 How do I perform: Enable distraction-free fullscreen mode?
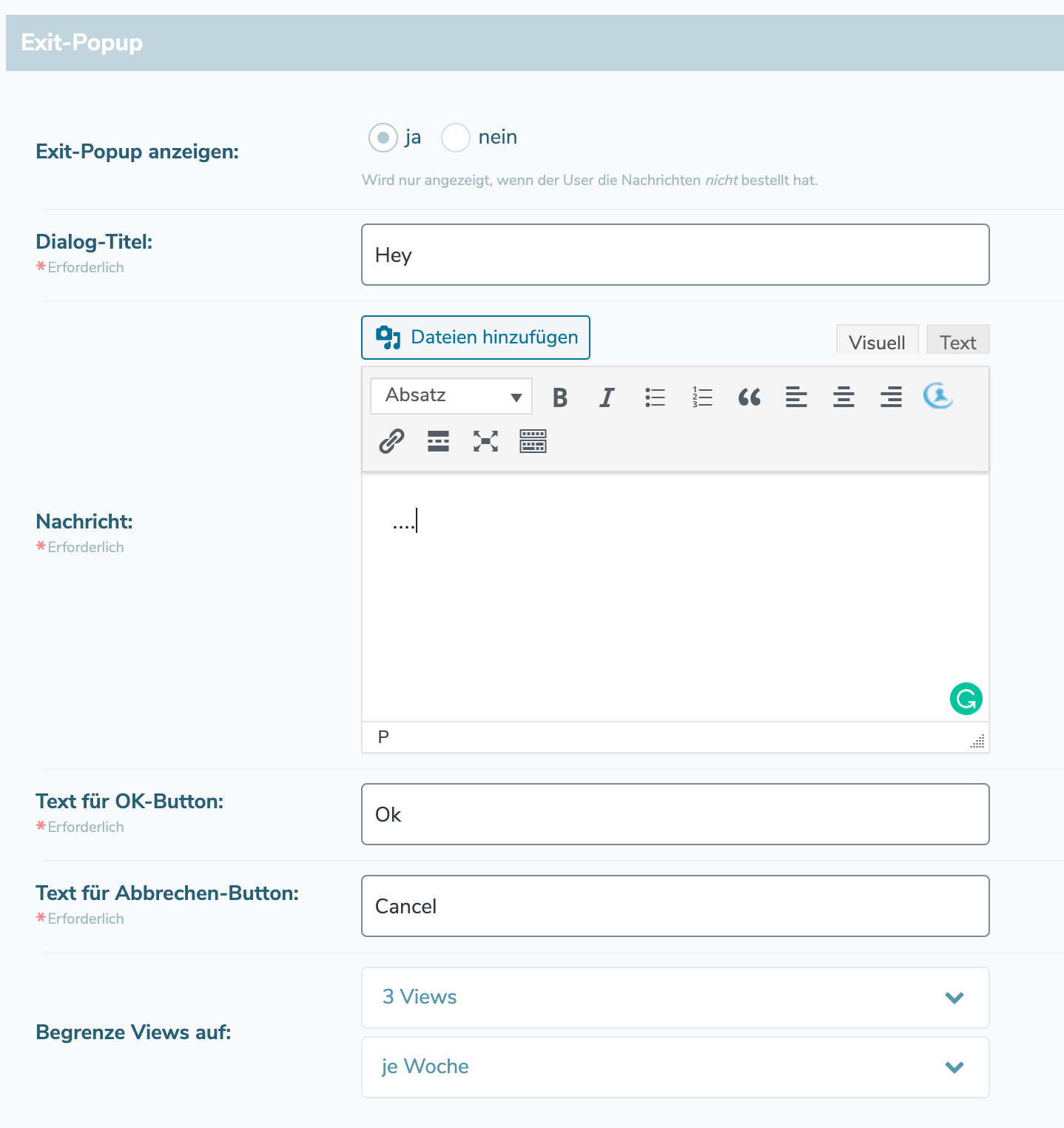pos(485,441)
